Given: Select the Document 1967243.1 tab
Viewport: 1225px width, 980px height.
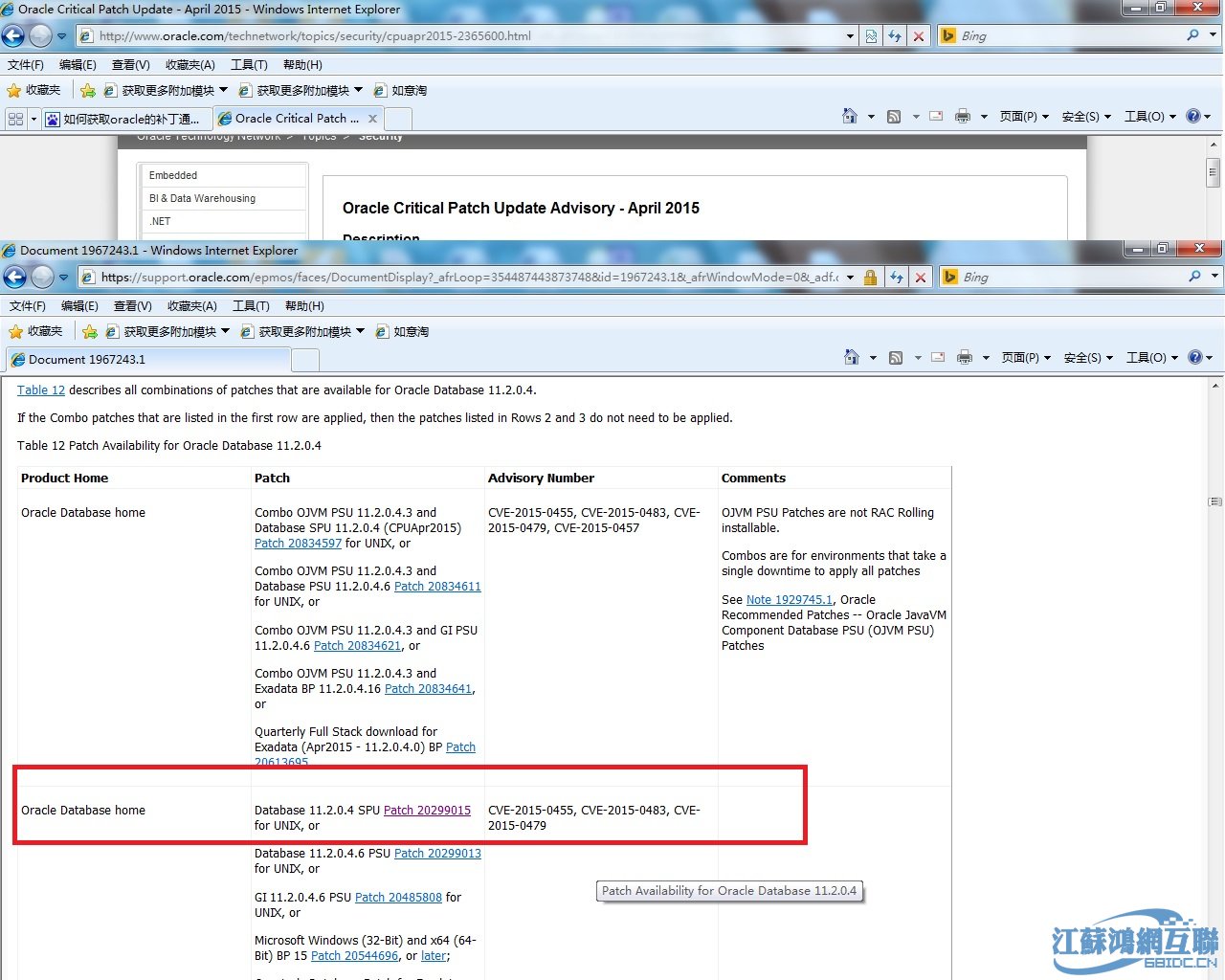Looking at the screenshot, I should coord(148,360).
